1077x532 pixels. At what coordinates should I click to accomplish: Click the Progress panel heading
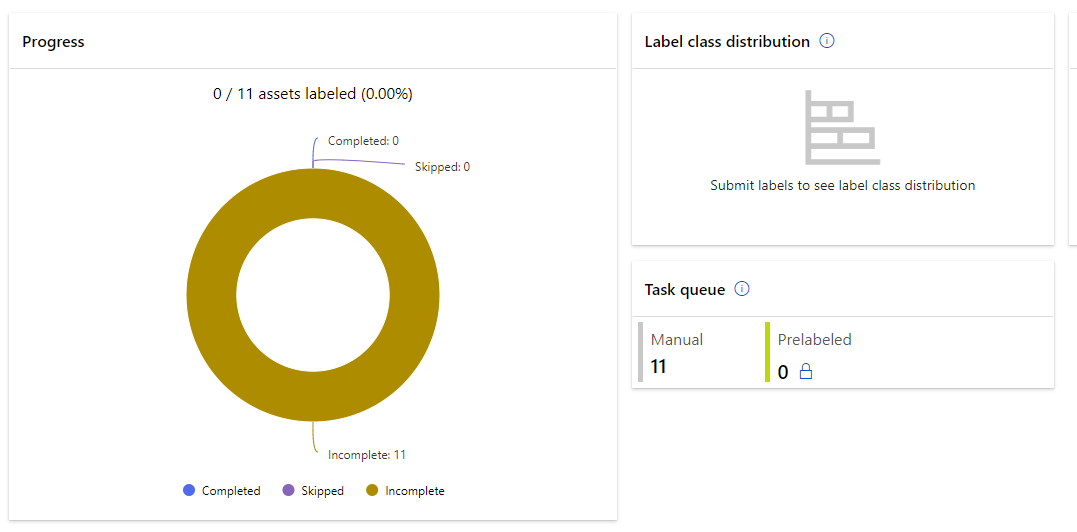tap(54, 42)
